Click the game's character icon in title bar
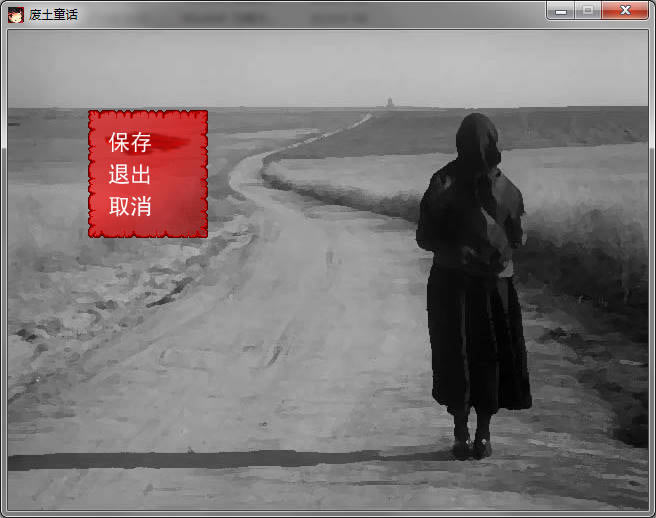The image size is (656, 518). click(x=16, y=15)
